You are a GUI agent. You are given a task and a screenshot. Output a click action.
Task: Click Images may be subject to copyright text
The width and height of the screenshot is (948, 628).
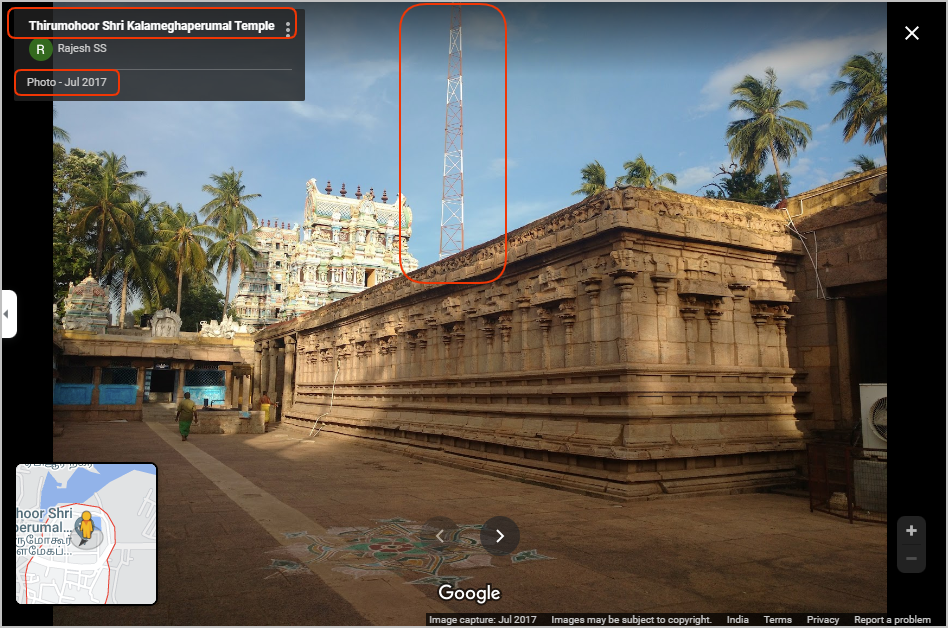point(631,620)
